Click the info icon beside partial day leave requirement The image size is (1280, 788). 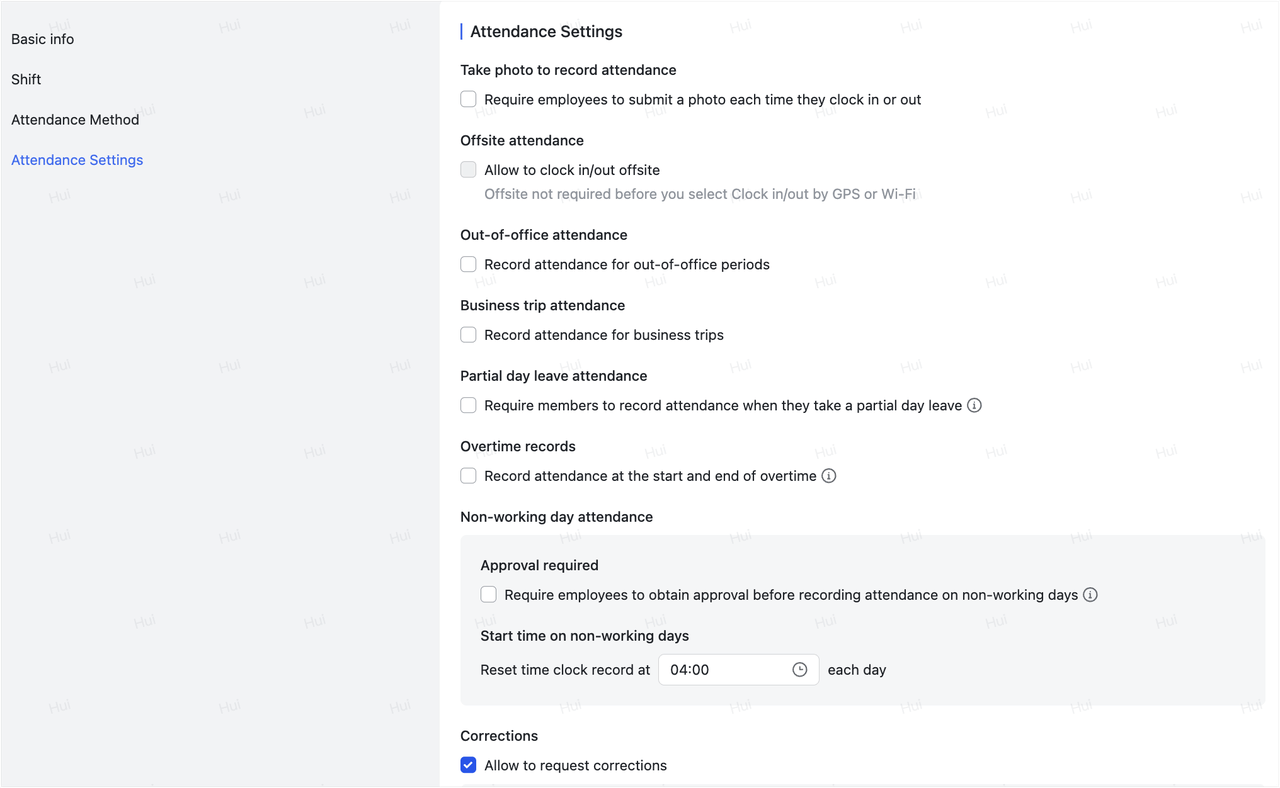pyautogui.click(x=974, y=405)
